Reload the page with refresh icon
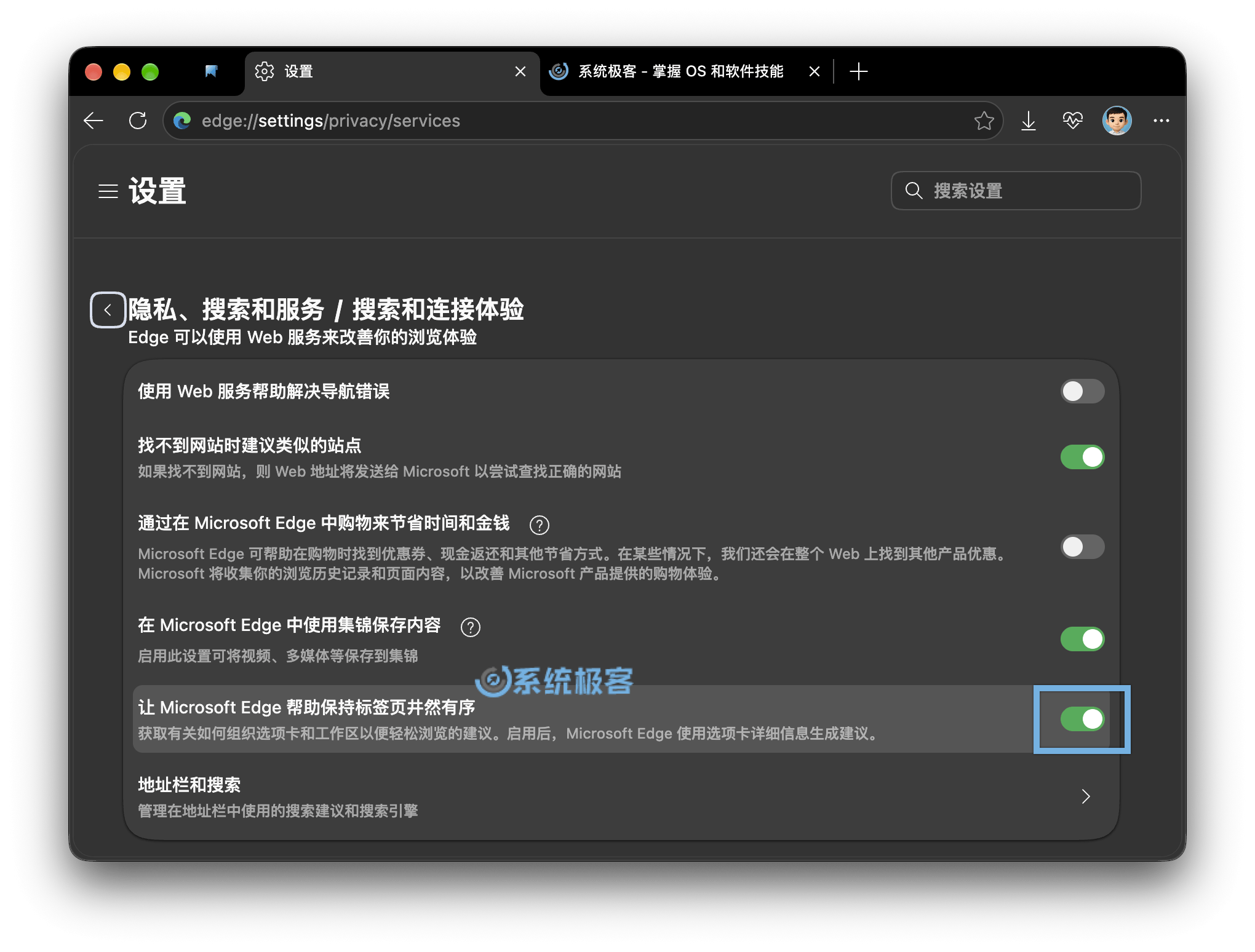The width and height of the screenshot is (1255, 952). point(138,121)
